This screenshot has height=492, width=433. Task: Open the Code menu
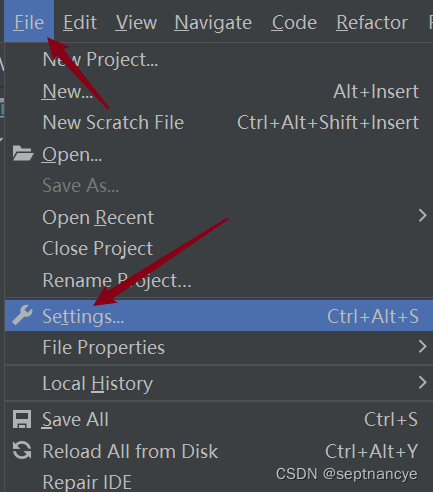point(294,22)
